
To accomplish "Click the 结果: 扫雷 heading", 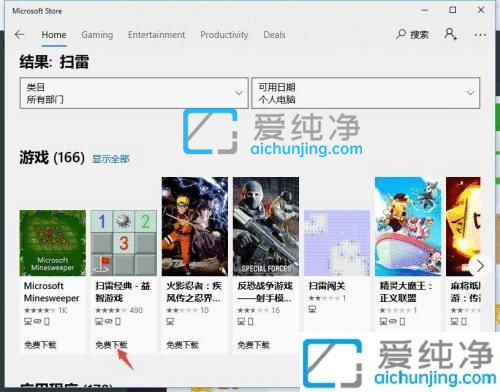I will pyautogui.click(x=54, y=62).
